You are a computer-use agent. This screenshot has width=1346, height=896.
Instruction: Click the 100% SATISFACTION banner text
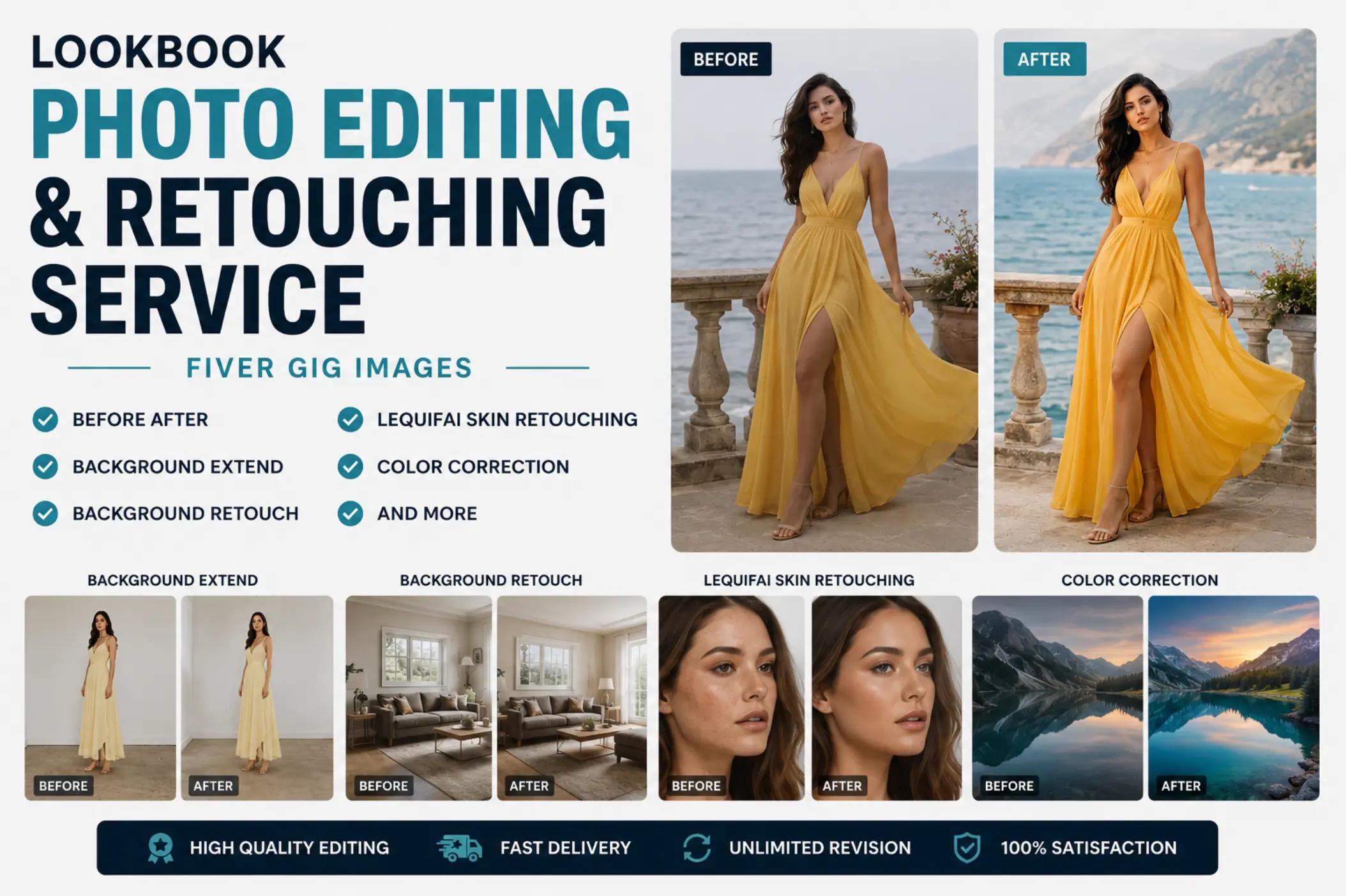click(1089, 847)
